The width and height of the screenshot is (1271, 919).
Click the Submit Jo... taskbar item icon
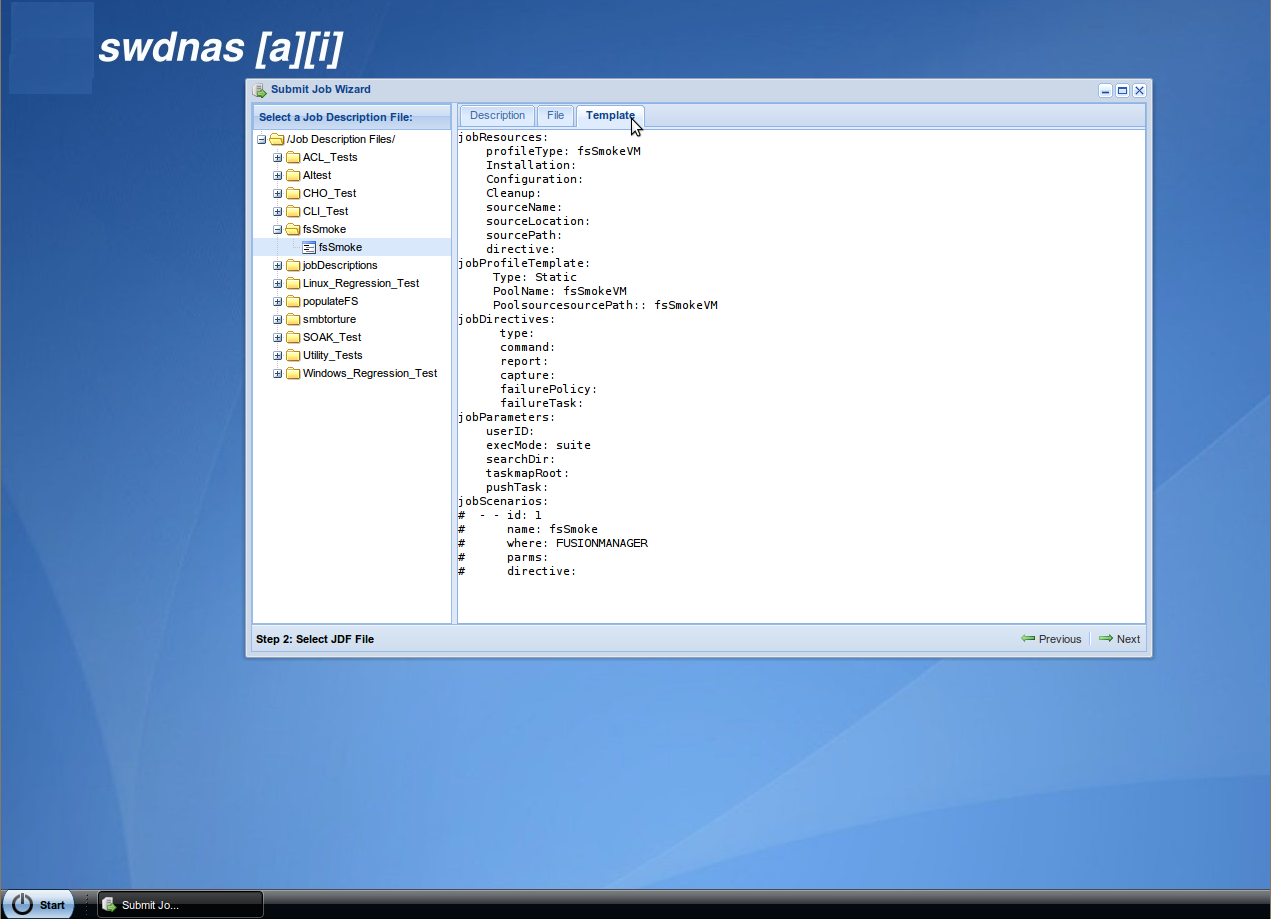pos(109,904)
